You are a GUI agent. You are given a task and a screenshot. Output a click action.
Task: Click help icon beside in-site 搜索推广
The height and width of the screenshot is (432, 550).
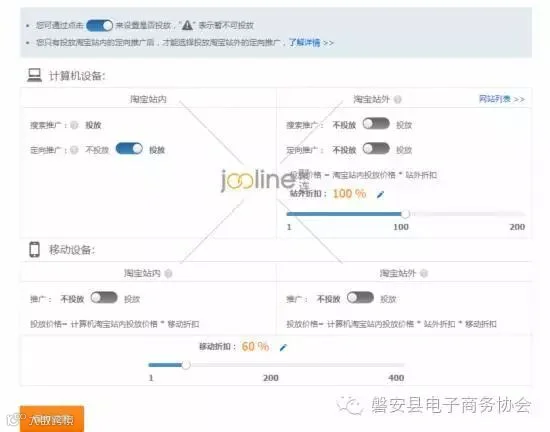coord(74,125)
